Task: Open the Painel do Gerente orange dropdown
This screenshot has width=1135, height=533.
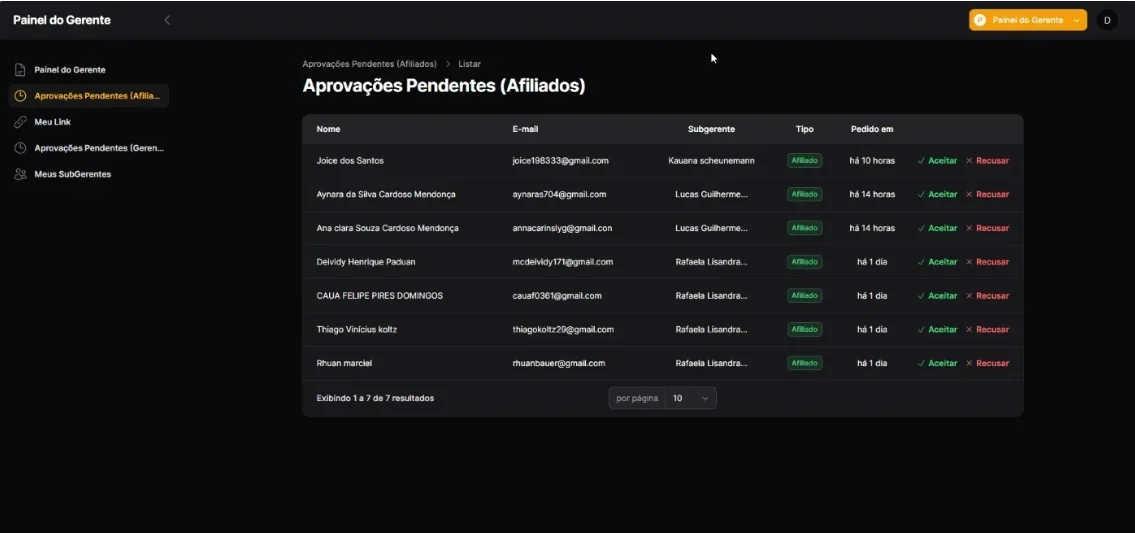Action: pos(1028,20)
